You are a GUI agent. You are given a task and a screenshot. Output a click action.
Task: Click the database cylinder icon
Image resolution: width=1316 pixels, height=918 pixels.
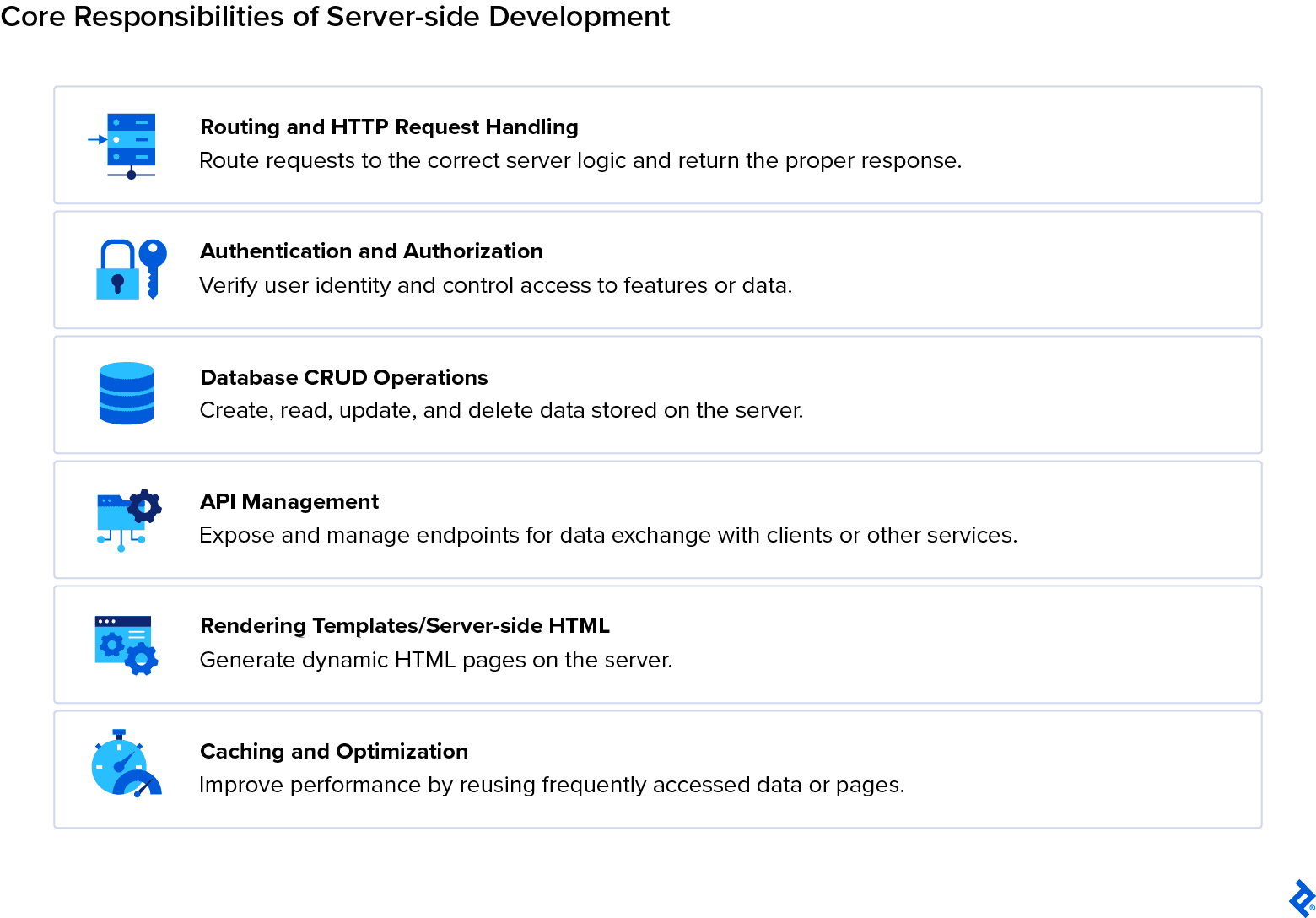click(127, 394)
